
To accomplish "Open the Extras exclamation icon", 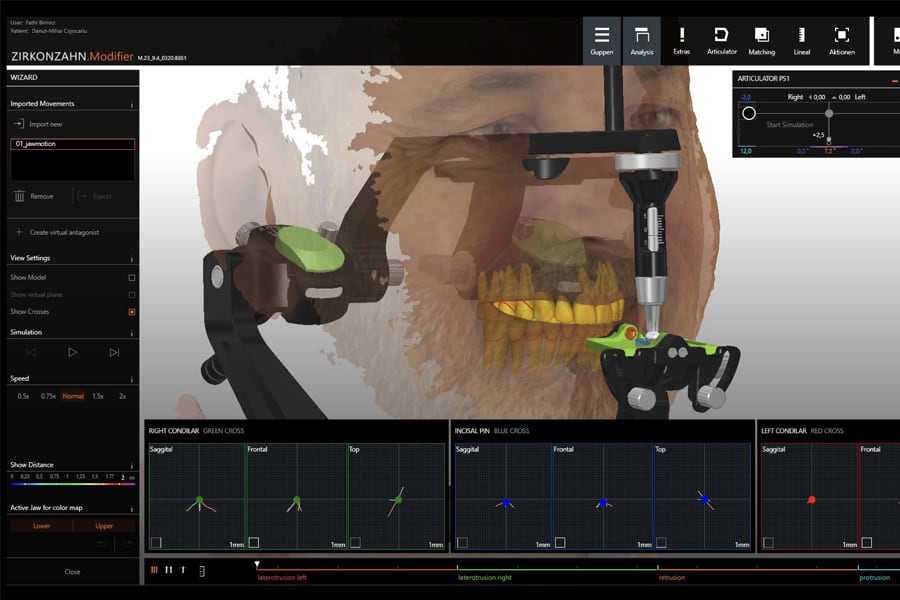I will pyautogui.click(x=681, y=34).
